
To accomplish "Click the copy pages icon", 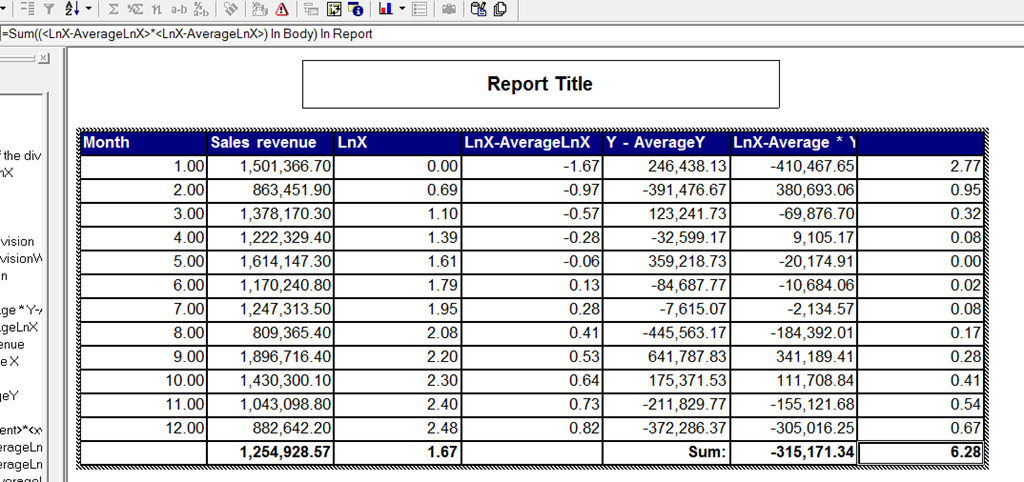I will (500, 9).
